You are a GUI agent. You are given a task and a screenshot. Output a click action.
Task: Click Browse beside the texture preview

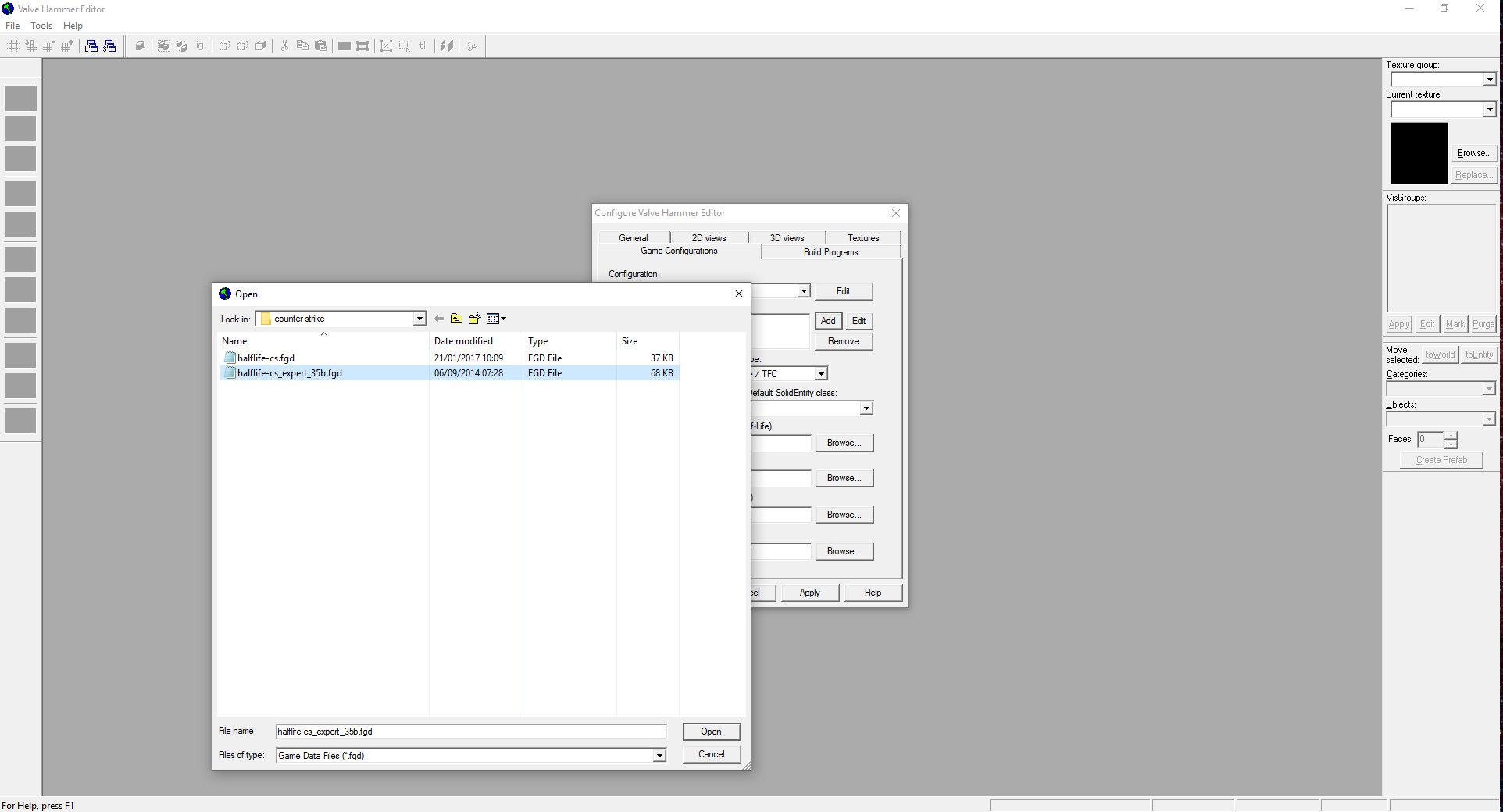point(1474,153)
